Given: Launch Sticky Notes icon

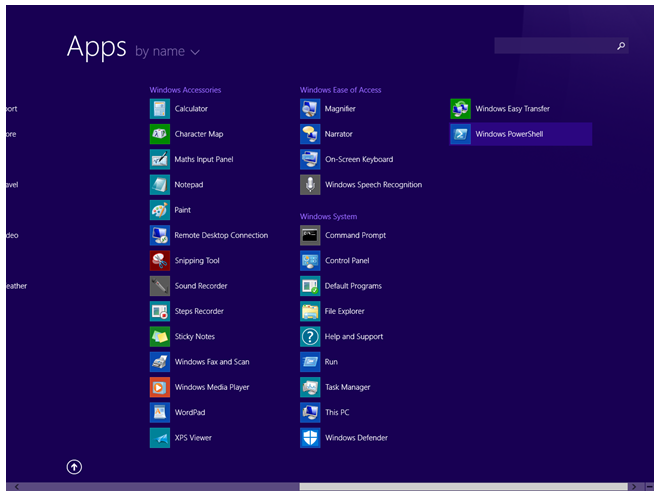Looking at the screenshot, I should click(160, 336).
